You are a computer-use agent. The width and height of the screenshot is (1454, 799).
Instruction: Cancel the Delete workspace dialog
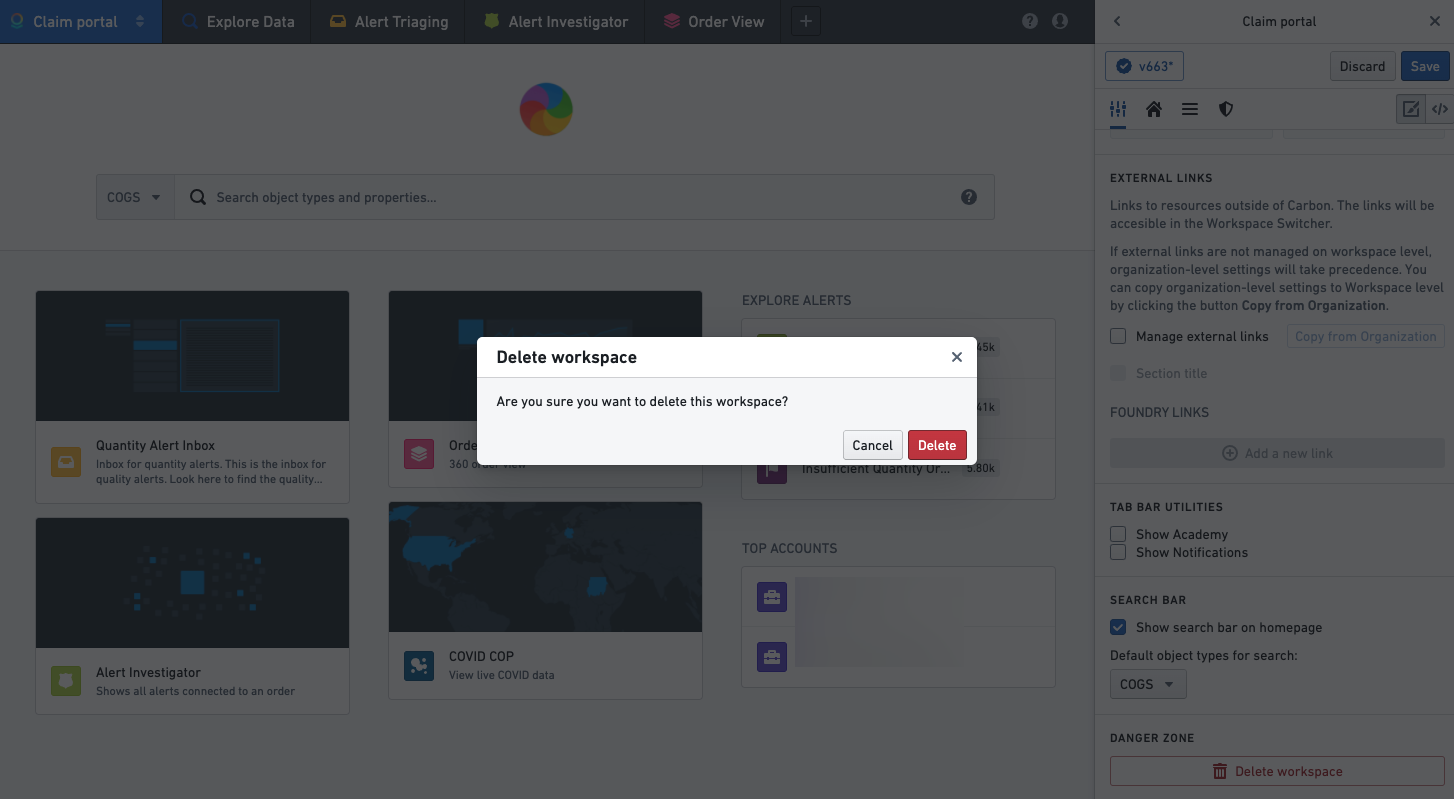(872, 445)
